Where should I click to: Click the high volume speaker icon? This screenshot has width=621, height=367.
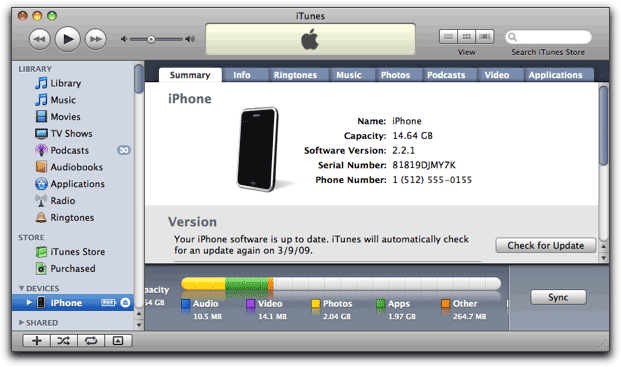pyautogui.click(x=190, y=39)
